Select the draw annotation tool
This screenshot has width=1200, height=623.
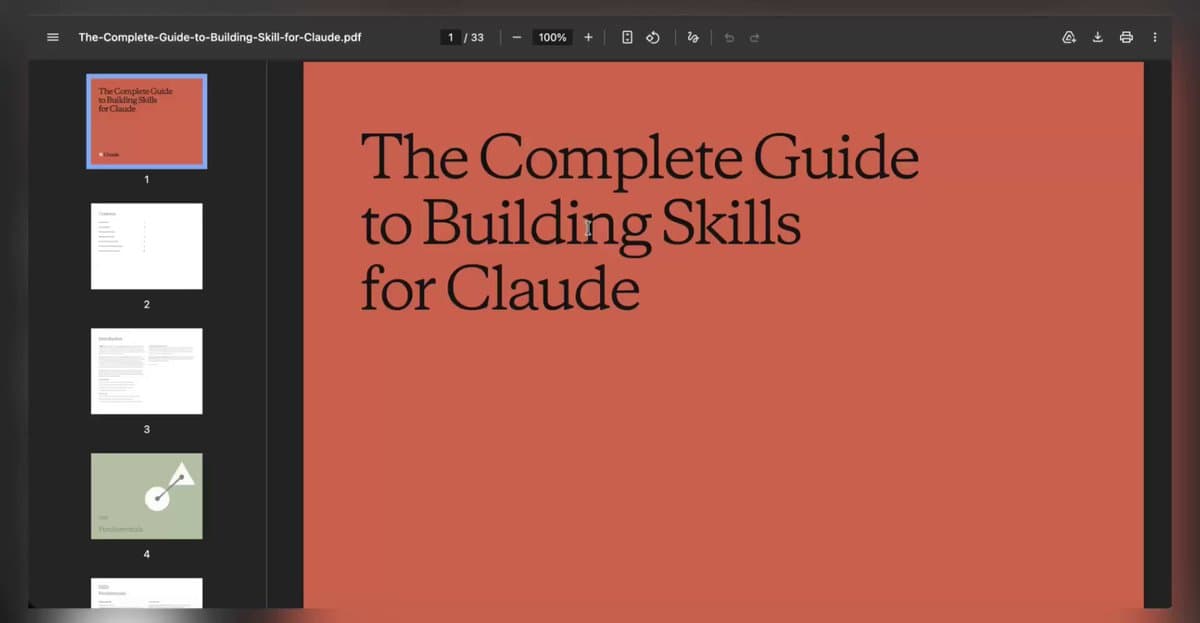pos(693,37)
